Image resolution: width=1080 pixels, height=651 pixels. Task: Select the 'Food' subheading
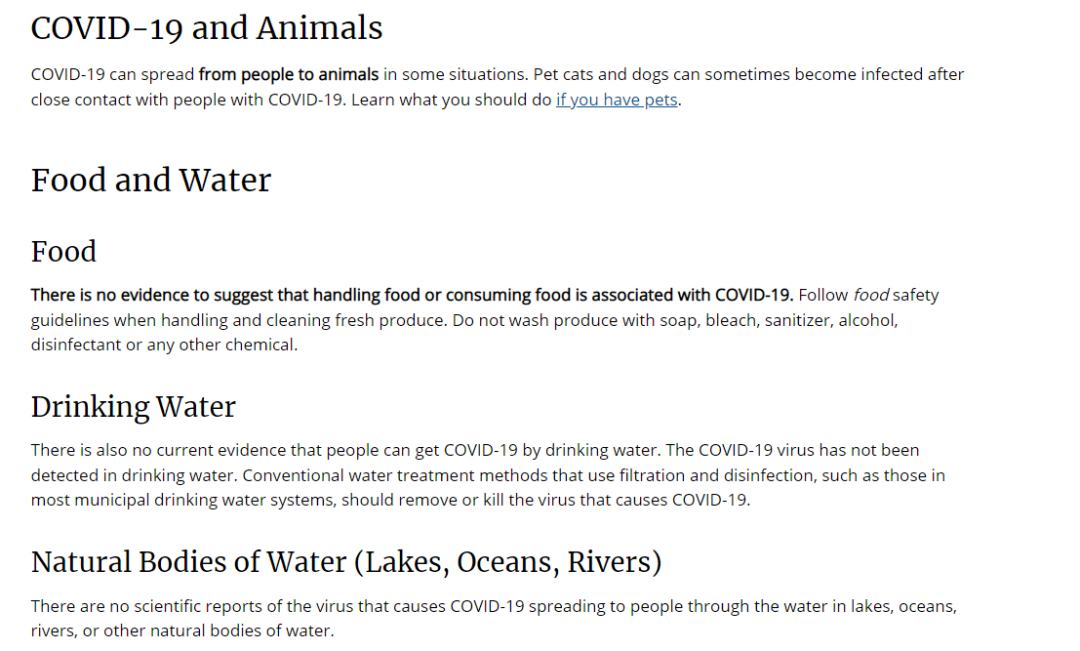63,251
